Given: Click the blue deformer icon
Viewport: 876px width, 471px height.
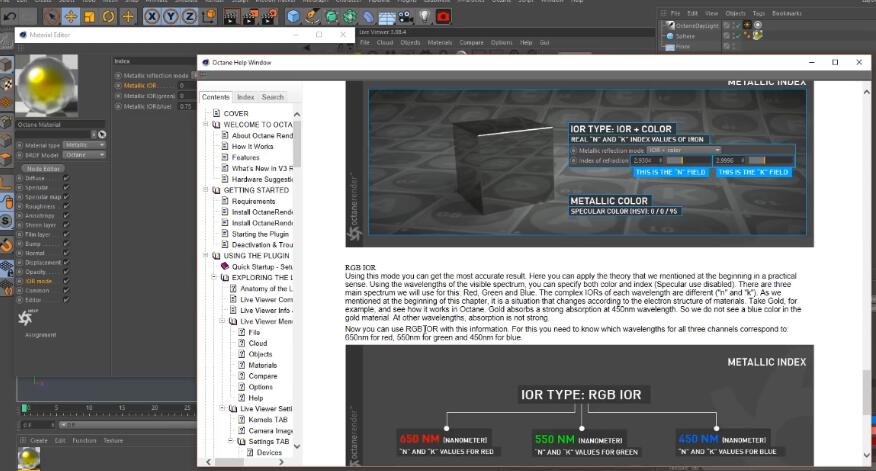Looking at the screenshot, I should pyautogui.click(x=368, y=17).
